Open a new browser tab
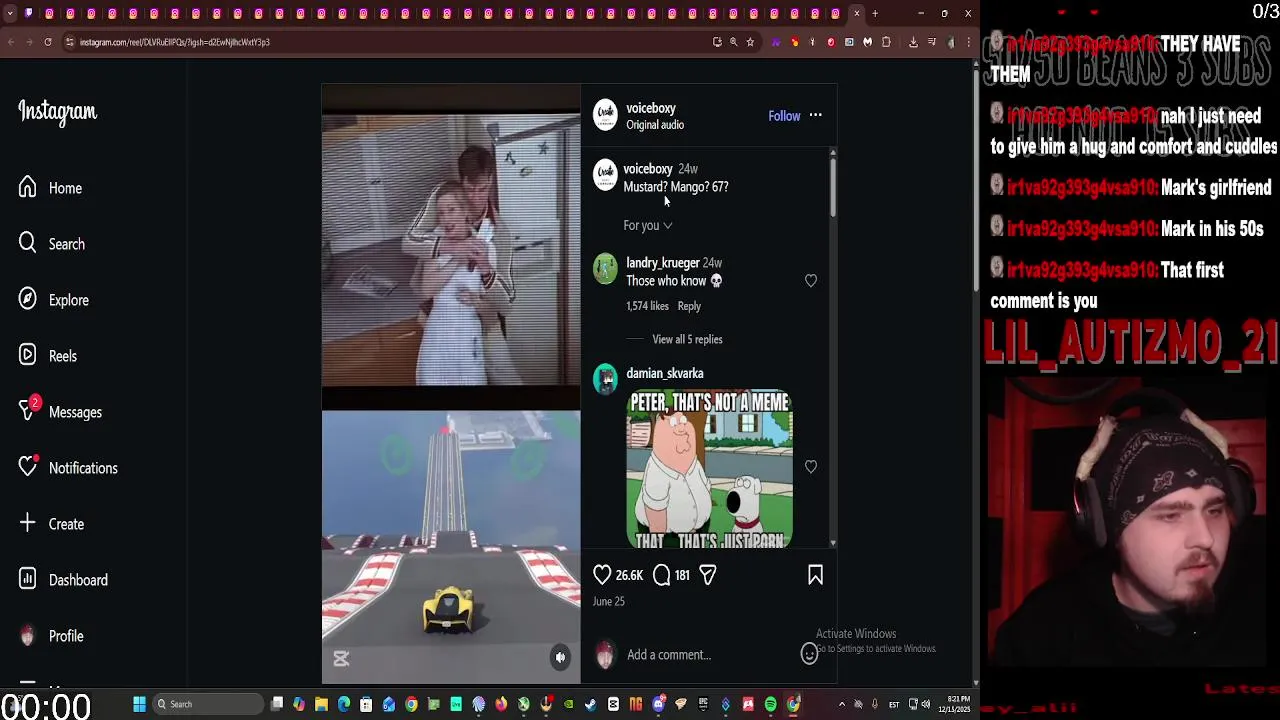This screenshot has height=720, width=1280. 875,13
